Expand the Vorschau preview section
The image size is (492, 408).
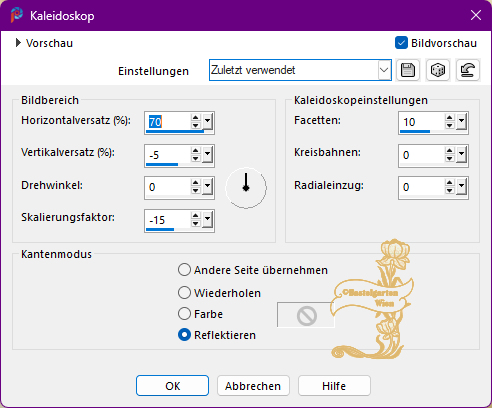click(18, 43)
